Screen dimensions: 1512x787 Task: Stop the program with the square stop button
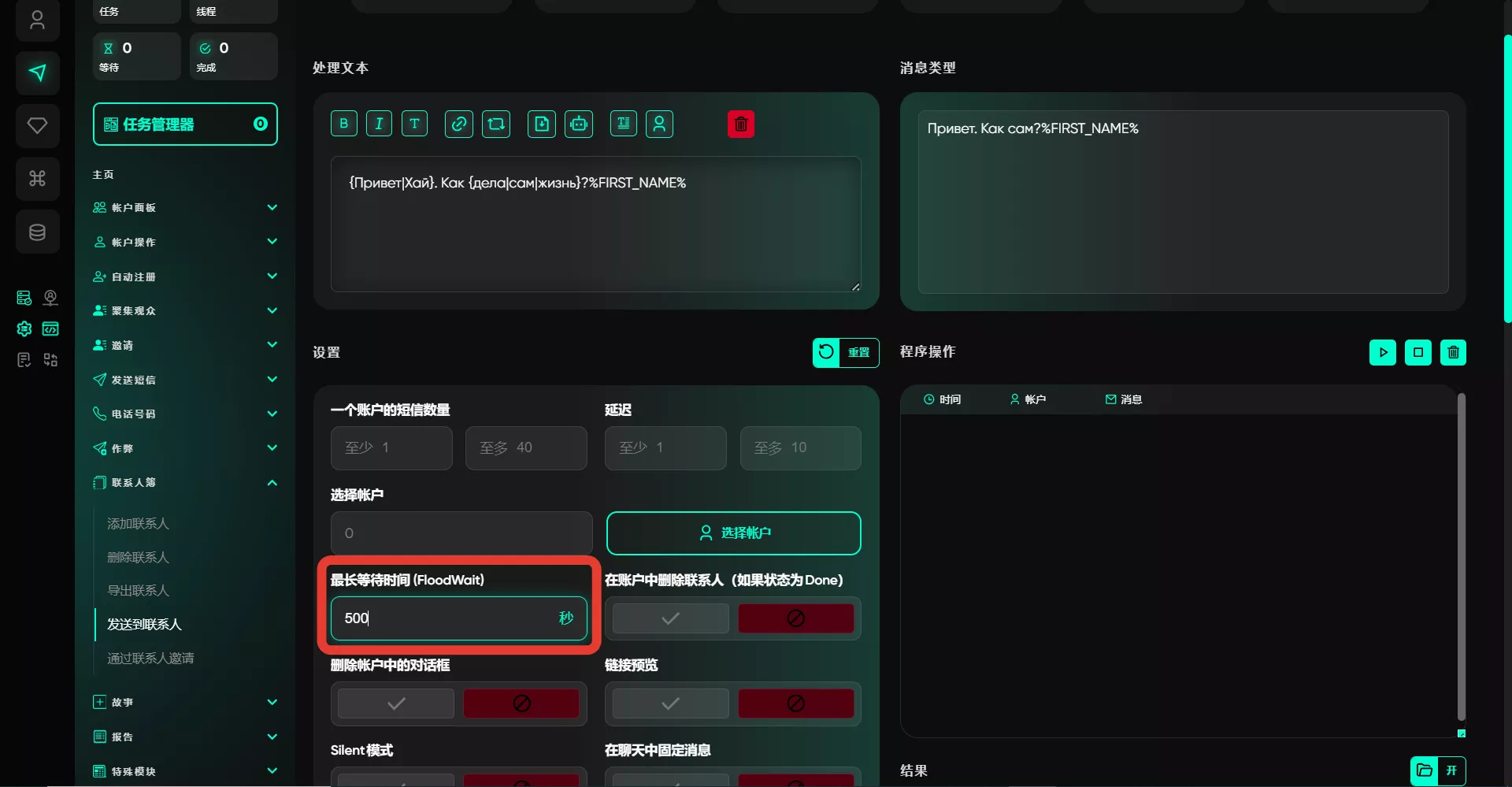pos(1418,352)
